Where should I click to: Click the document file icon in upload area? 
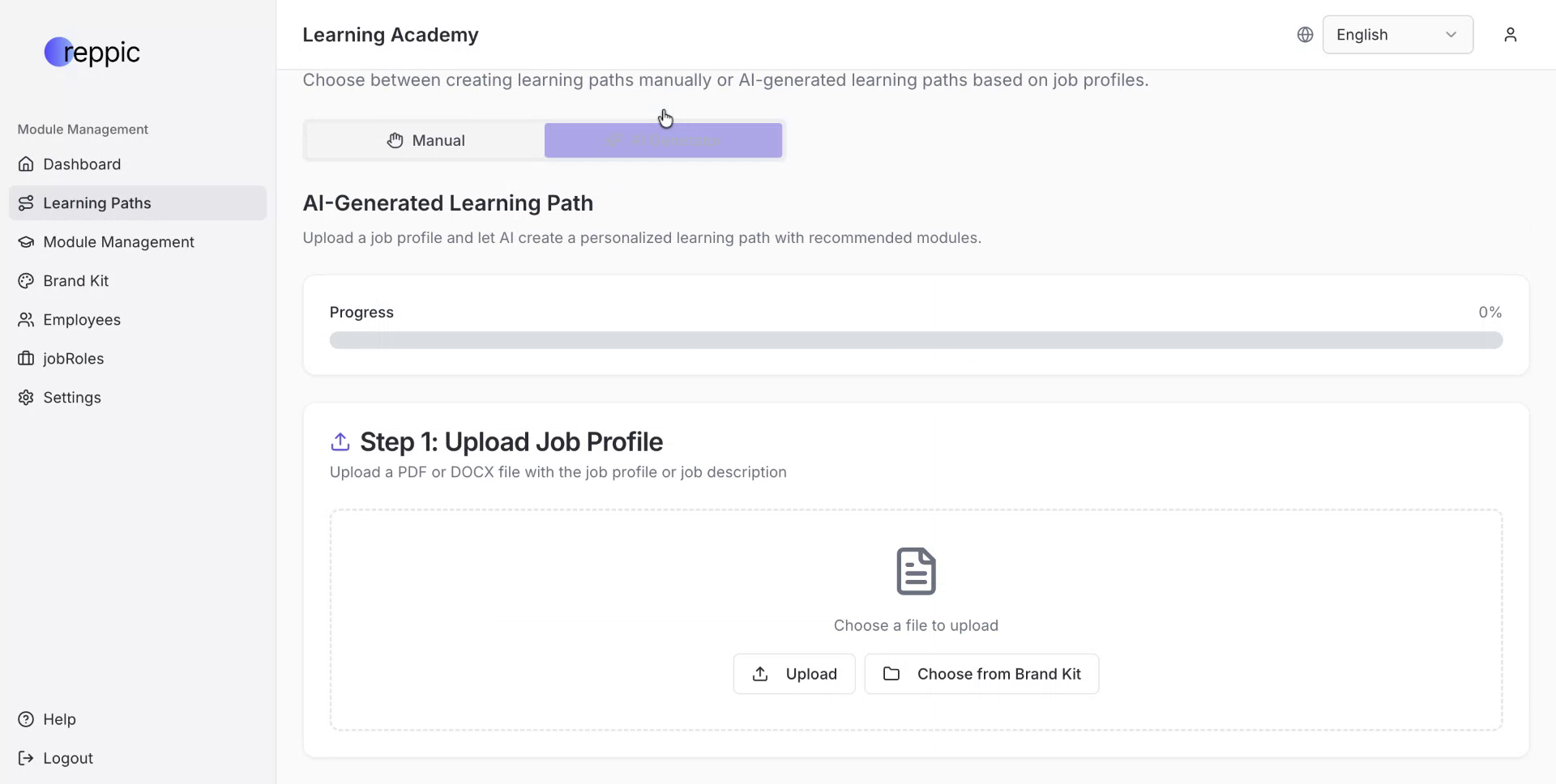click(x=916, y=571)
